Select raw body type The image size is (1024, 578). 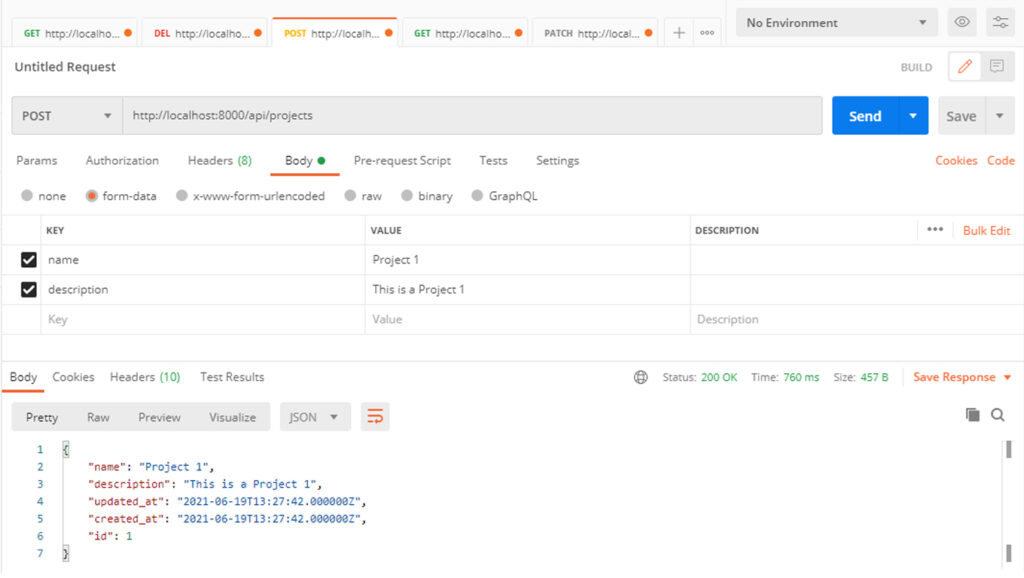(350, 195)
